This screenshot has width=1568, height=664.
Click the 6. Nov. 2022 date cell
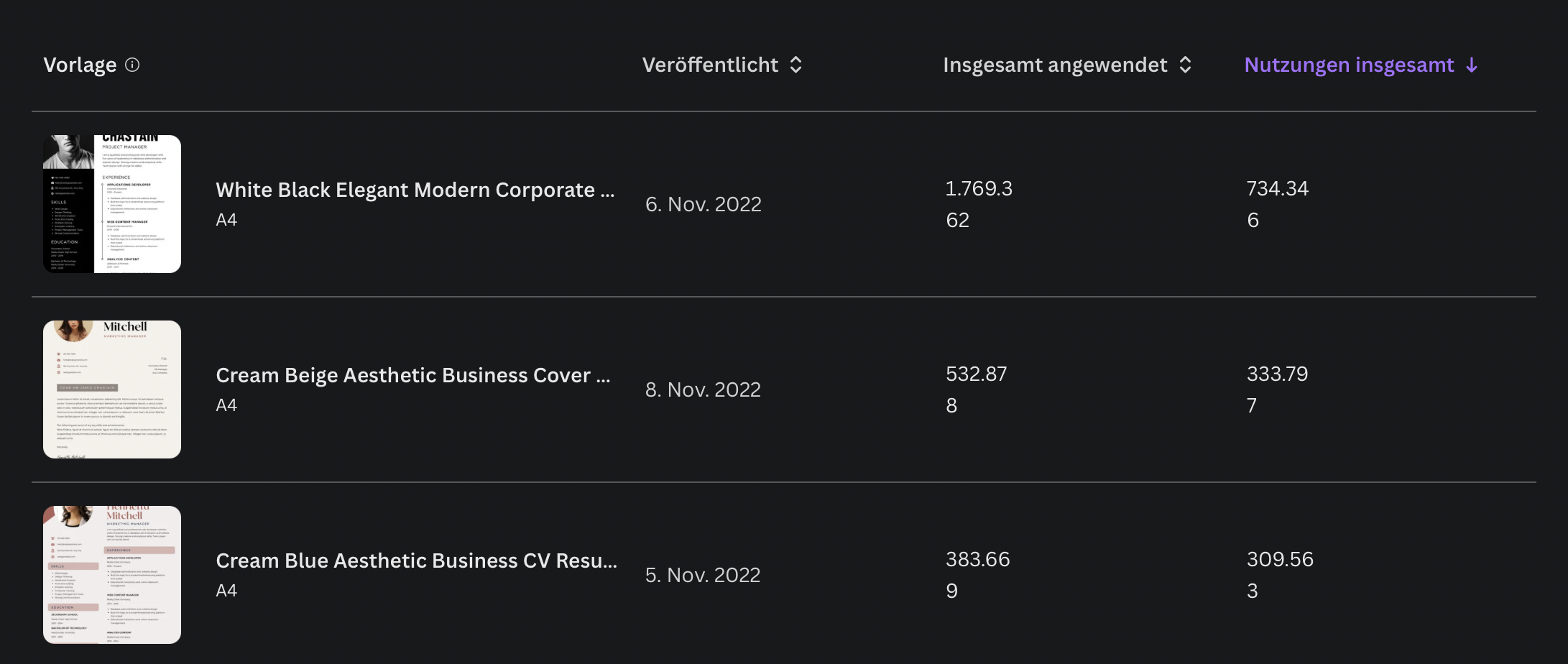coord(703,204)
